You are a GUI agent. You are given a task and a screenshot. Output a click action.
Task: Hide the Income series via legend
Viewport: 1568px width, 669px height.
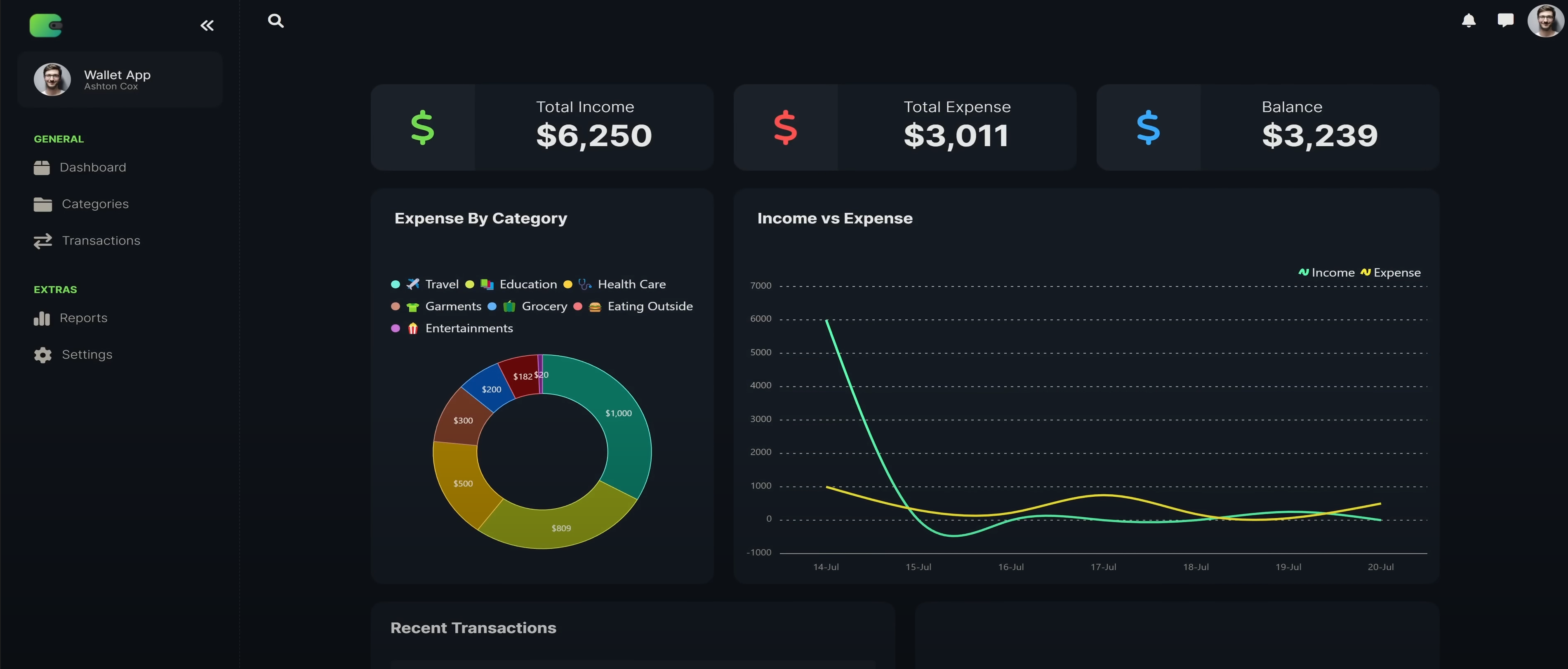coord(1332,272)
